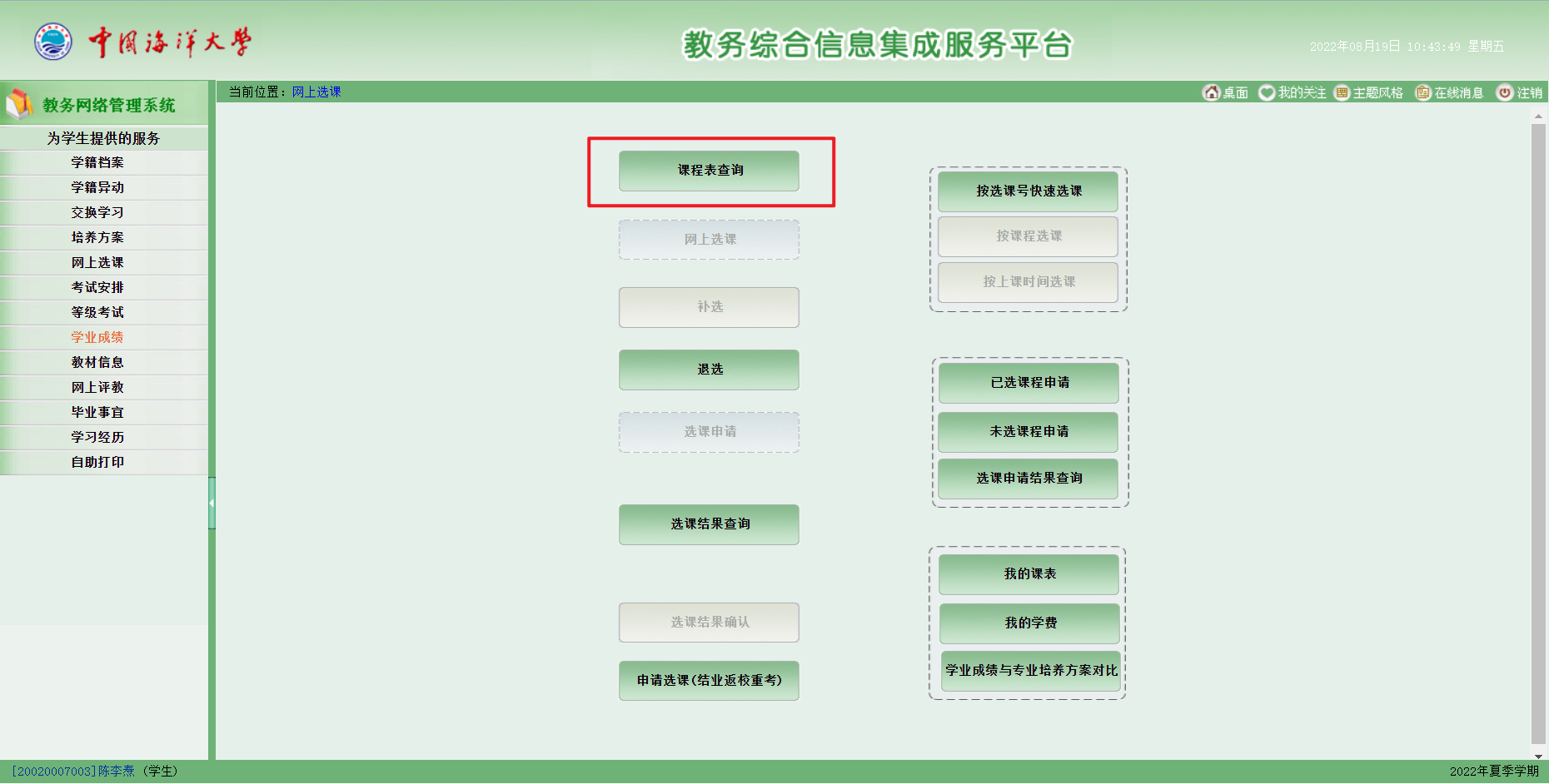Screen dimensions: 1549x784
Task: Open 主题风格 theme style icon
Action: (x=1342, y=92)
